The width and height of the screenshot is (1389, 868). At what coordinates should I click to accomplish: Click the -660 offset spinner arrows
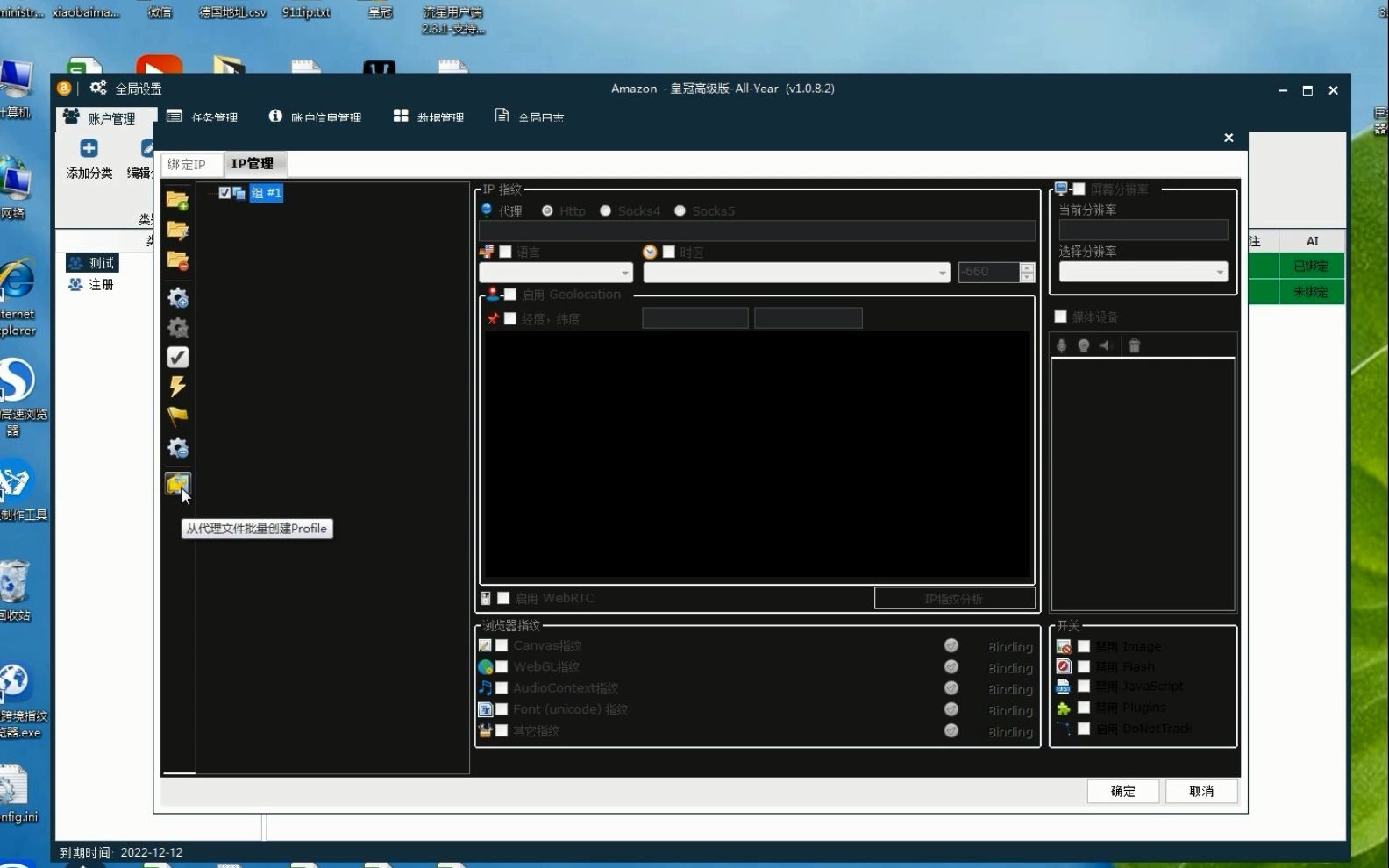1027,273
